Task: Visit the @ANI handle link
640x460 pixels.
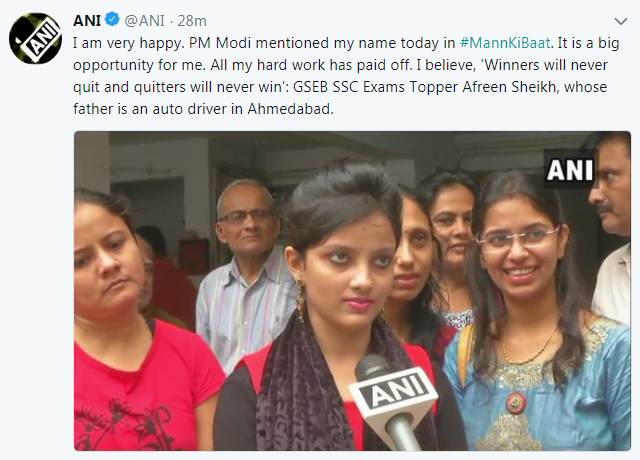Action: [144, 20]
